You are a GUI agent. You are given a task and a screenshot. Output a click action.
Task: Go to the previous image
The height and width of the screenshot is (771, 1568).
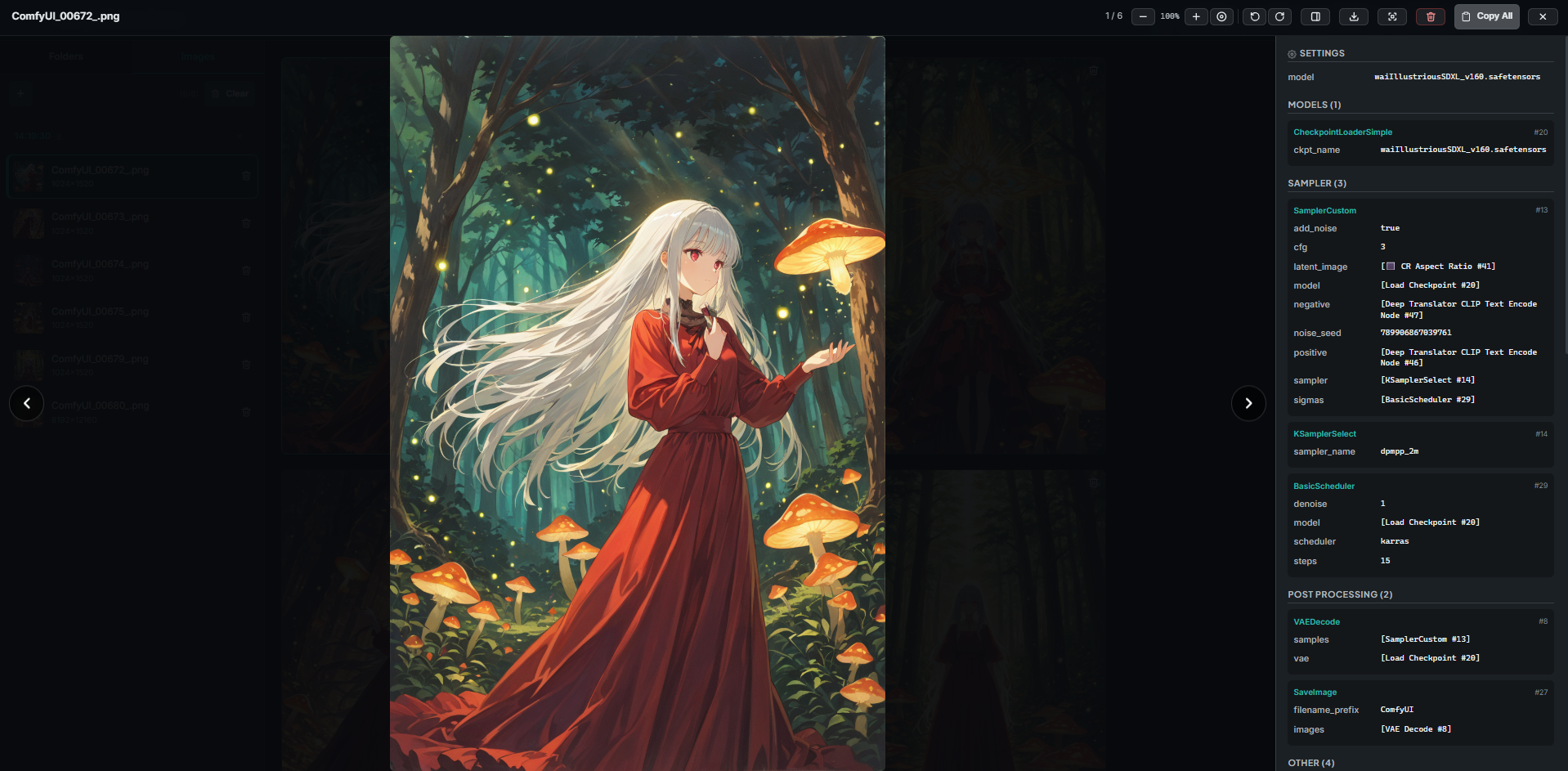click(26, 403)
